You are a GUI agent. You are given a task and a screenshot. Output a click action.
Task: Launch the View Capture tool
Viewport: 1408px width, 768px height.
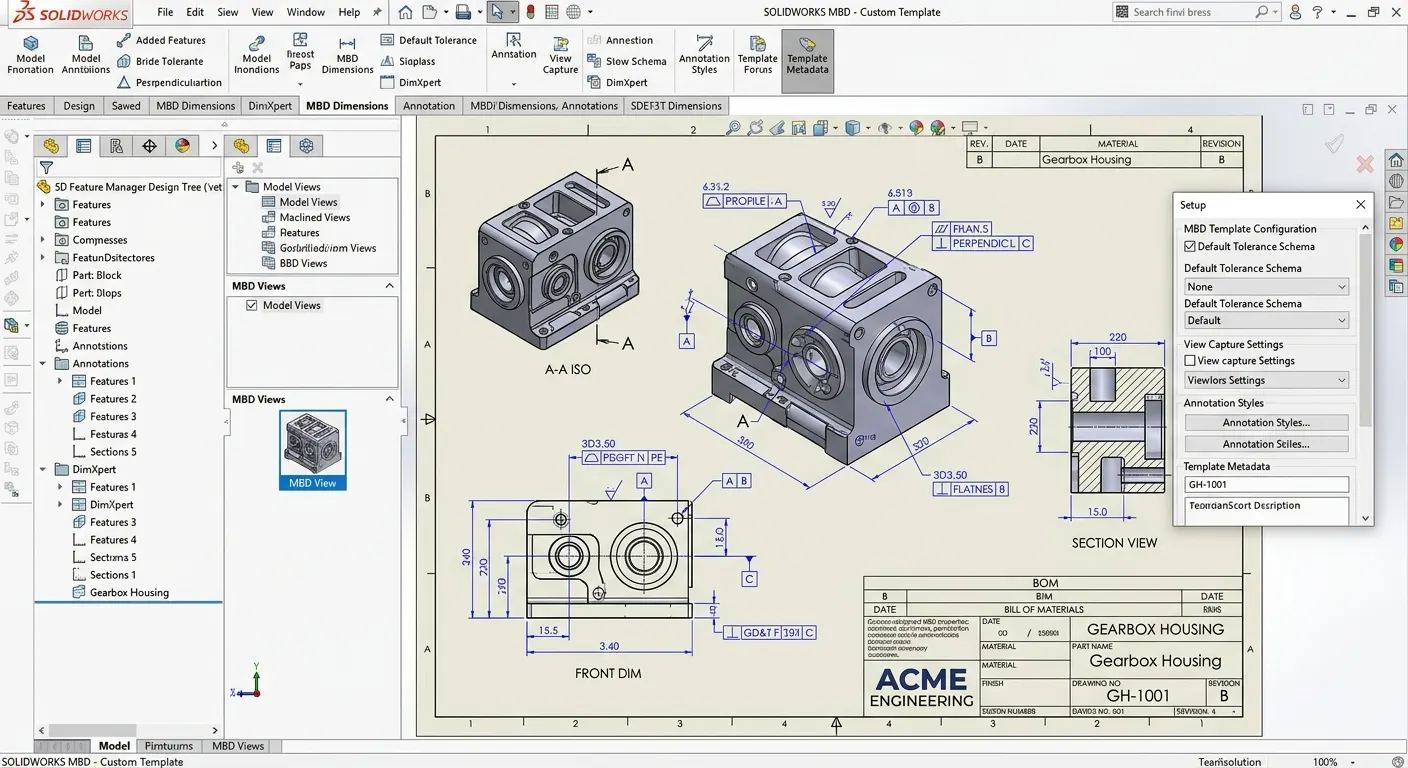560,55
